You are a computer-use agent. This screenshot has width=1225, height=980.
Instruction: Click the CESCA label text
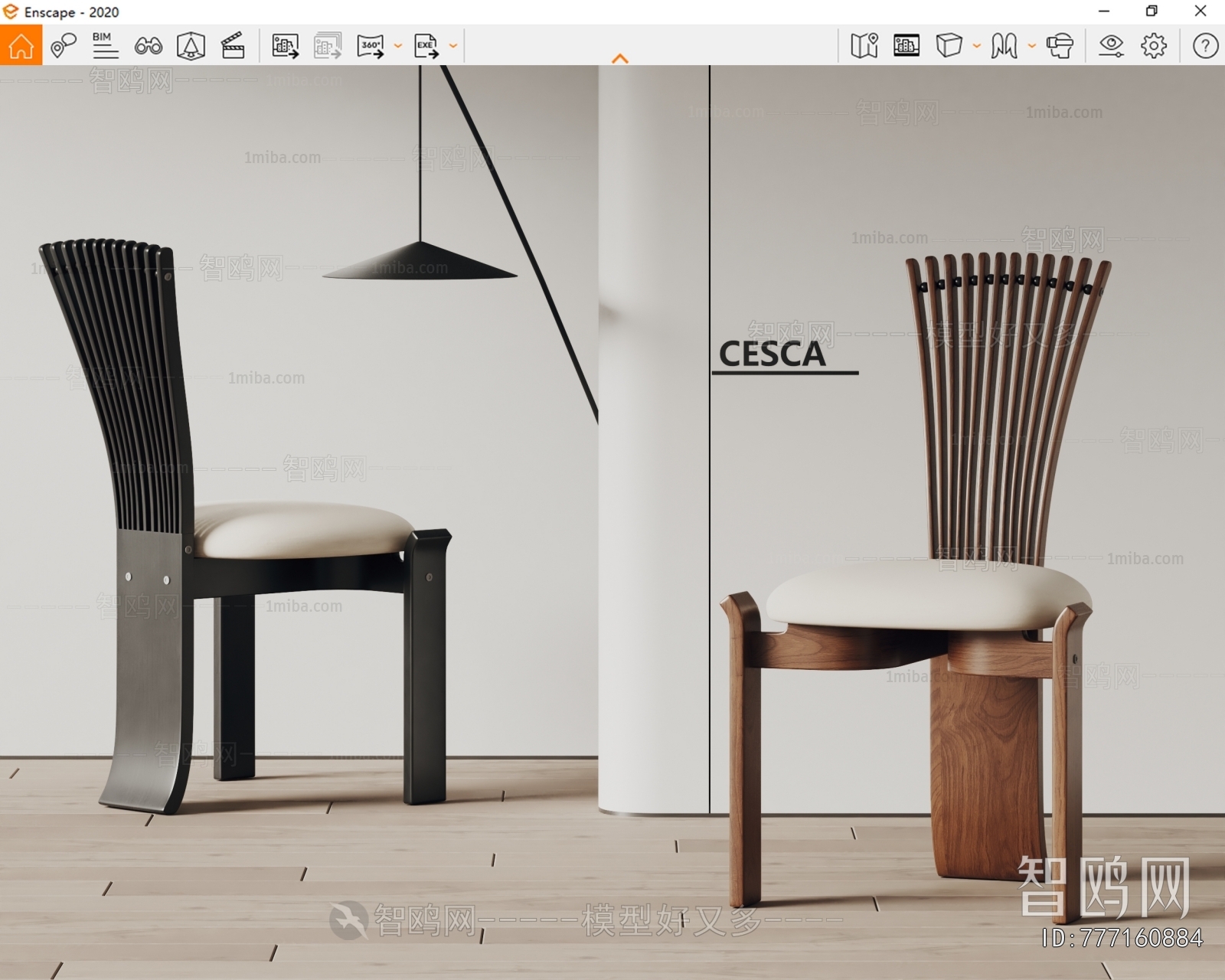pyautogui.click(x=772, y=354)
